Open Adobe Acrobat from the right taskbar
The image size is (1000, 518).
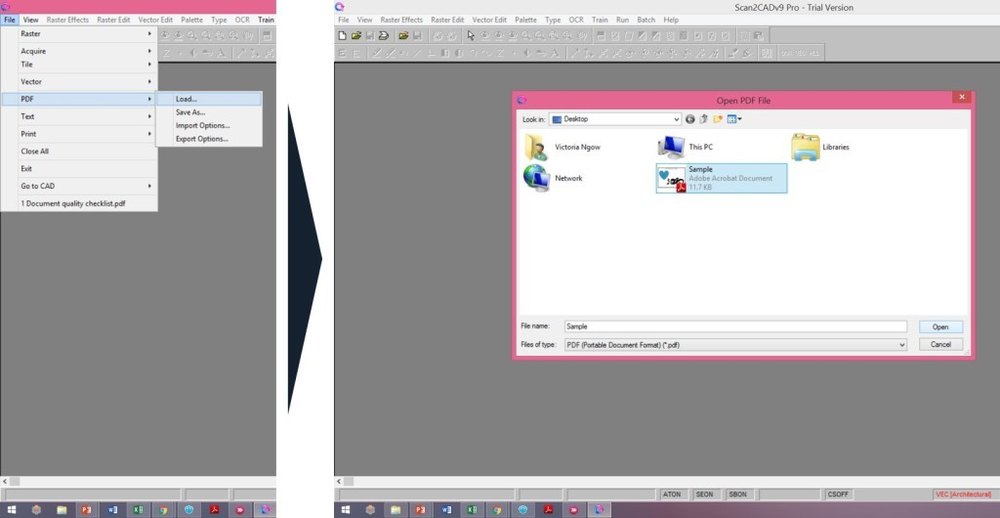548,510
